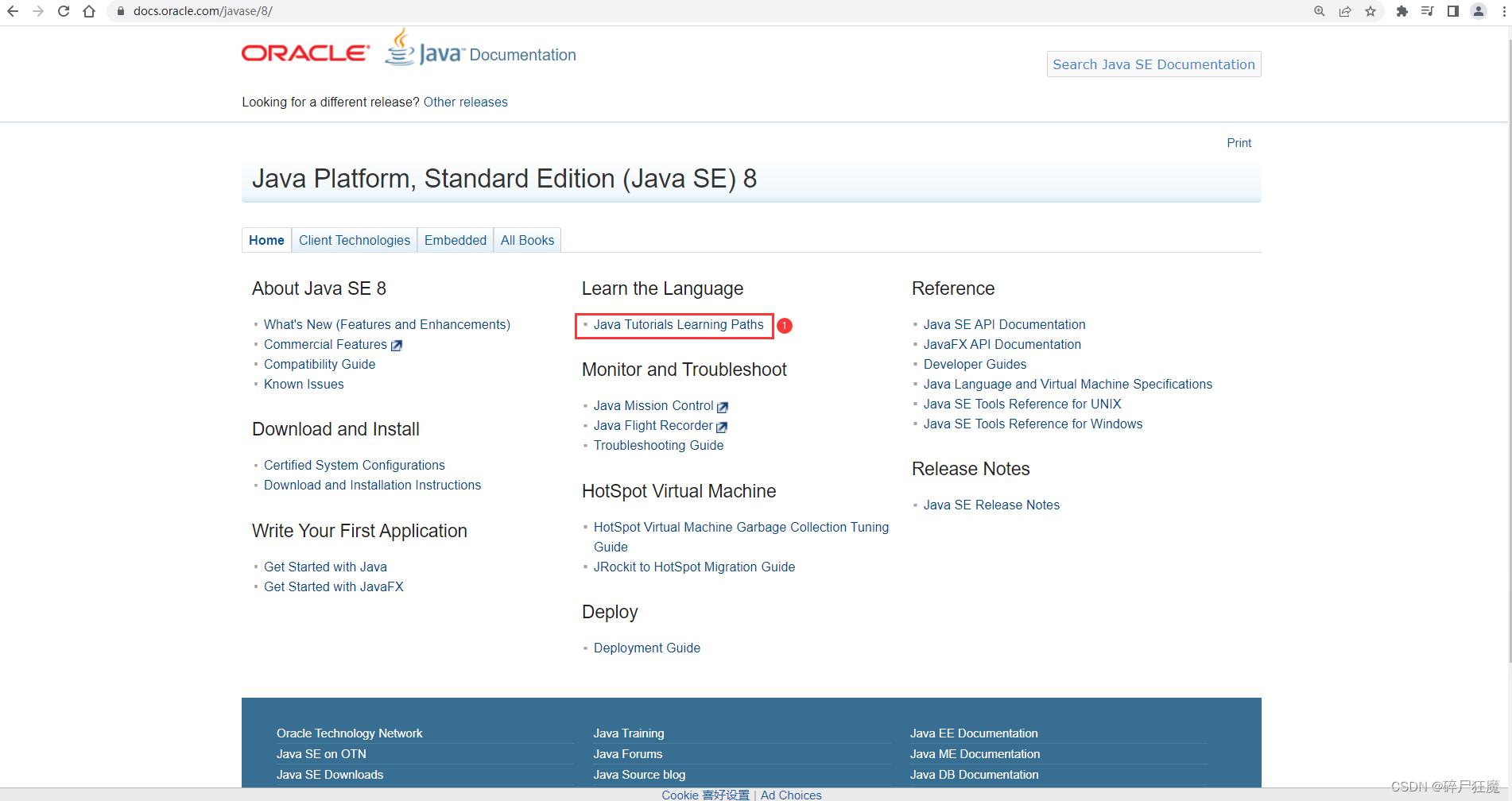Viewport: 1512px width, 801px height.
Task: Click the lock icon beside the URL
Action: [121, 11]
